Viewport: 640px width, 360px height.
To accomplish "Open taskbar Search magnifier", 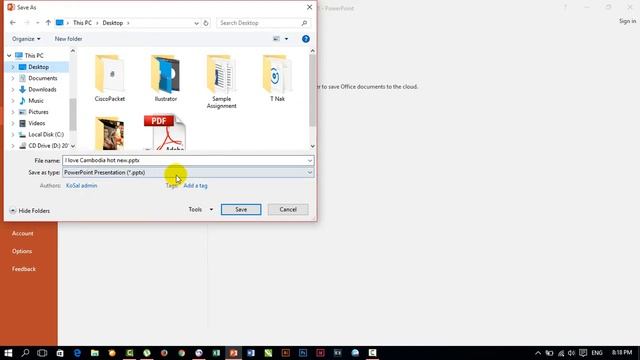I will 25,353.
